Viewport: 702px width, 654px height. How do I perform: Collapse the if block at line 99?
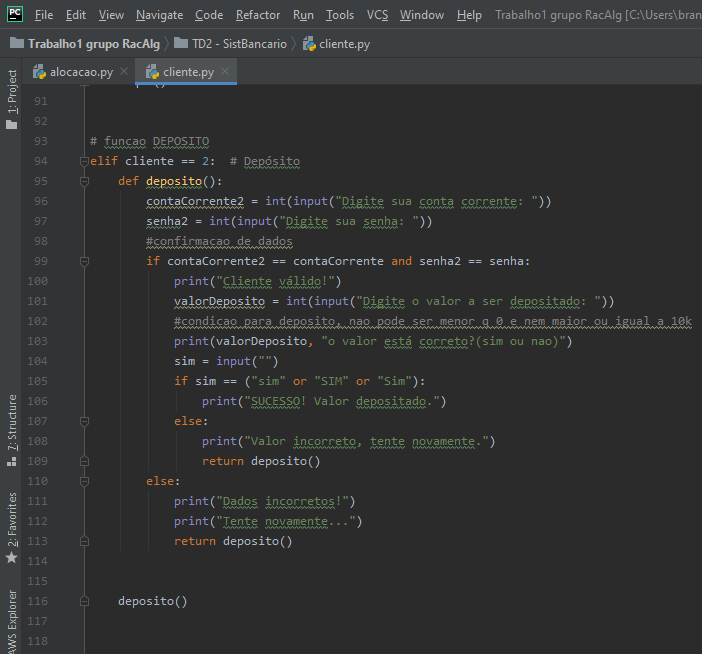84,261
